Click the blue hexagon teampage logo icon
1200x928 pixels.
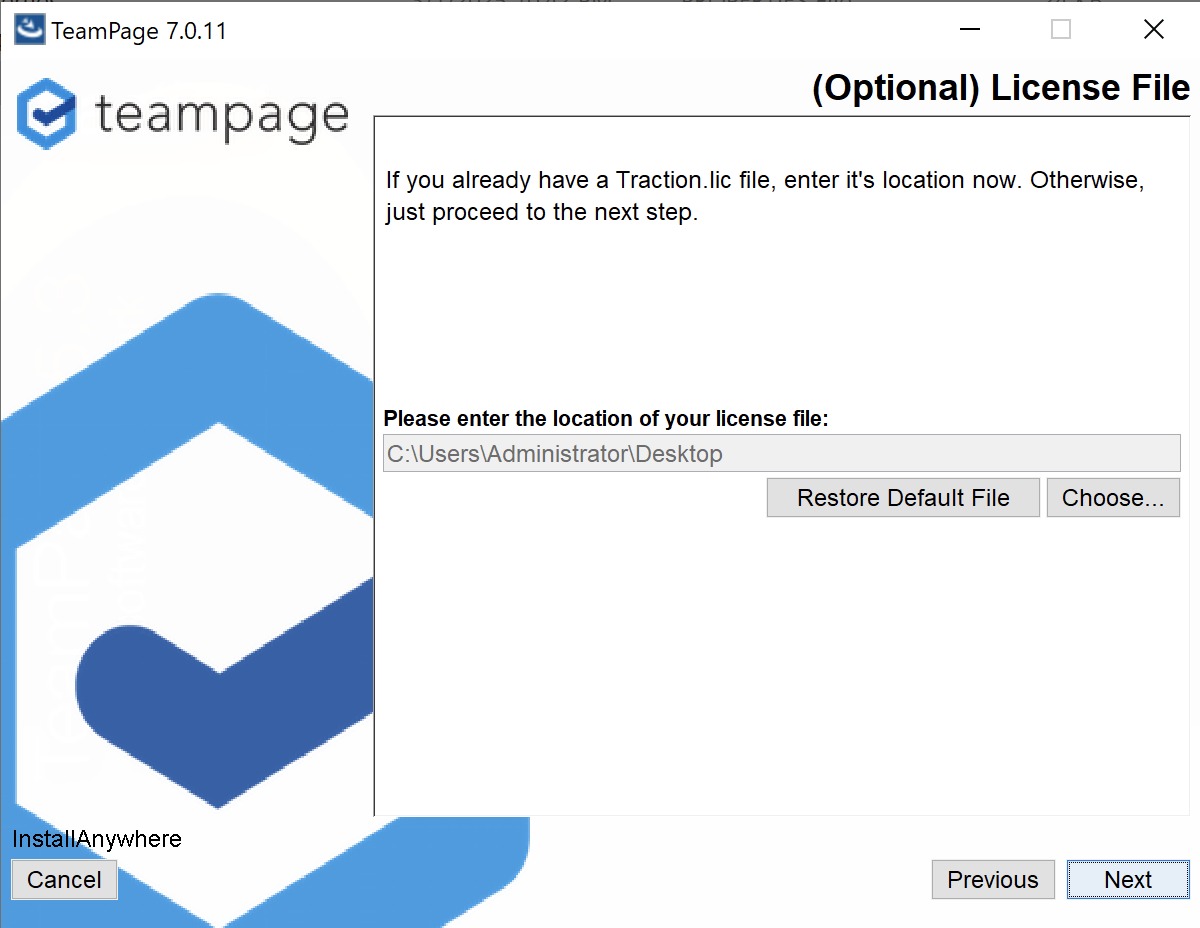[47, 114]
